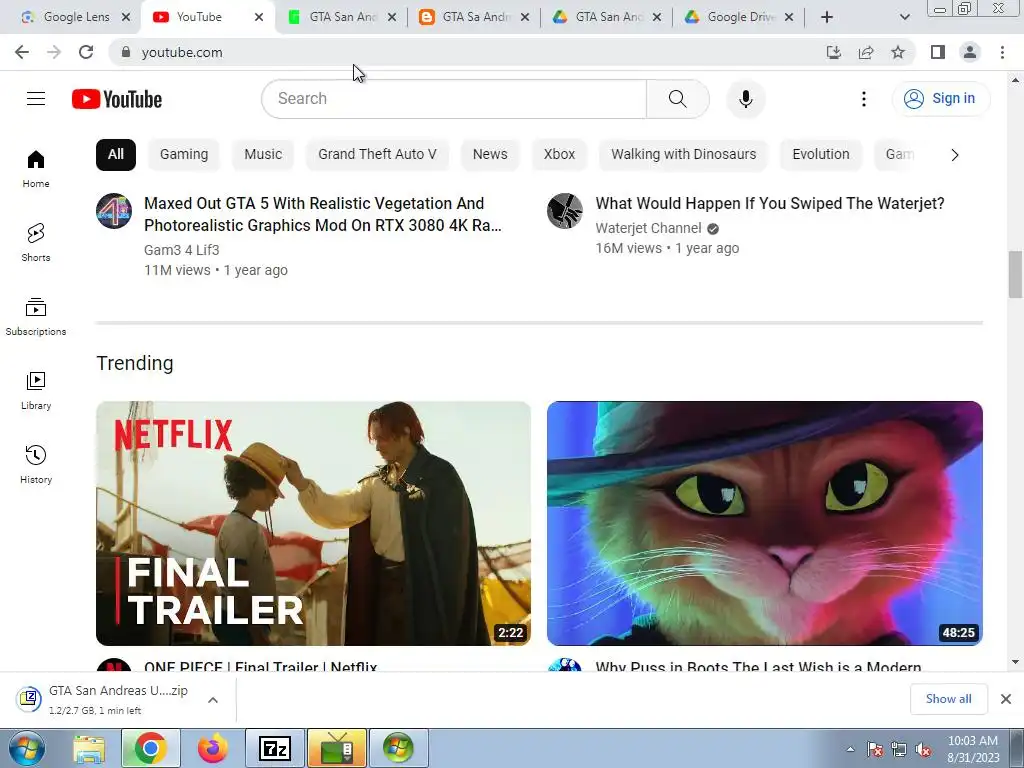
Task: Bookmark this page with the star
Action: pyautogui.click(x=898, y=52)
